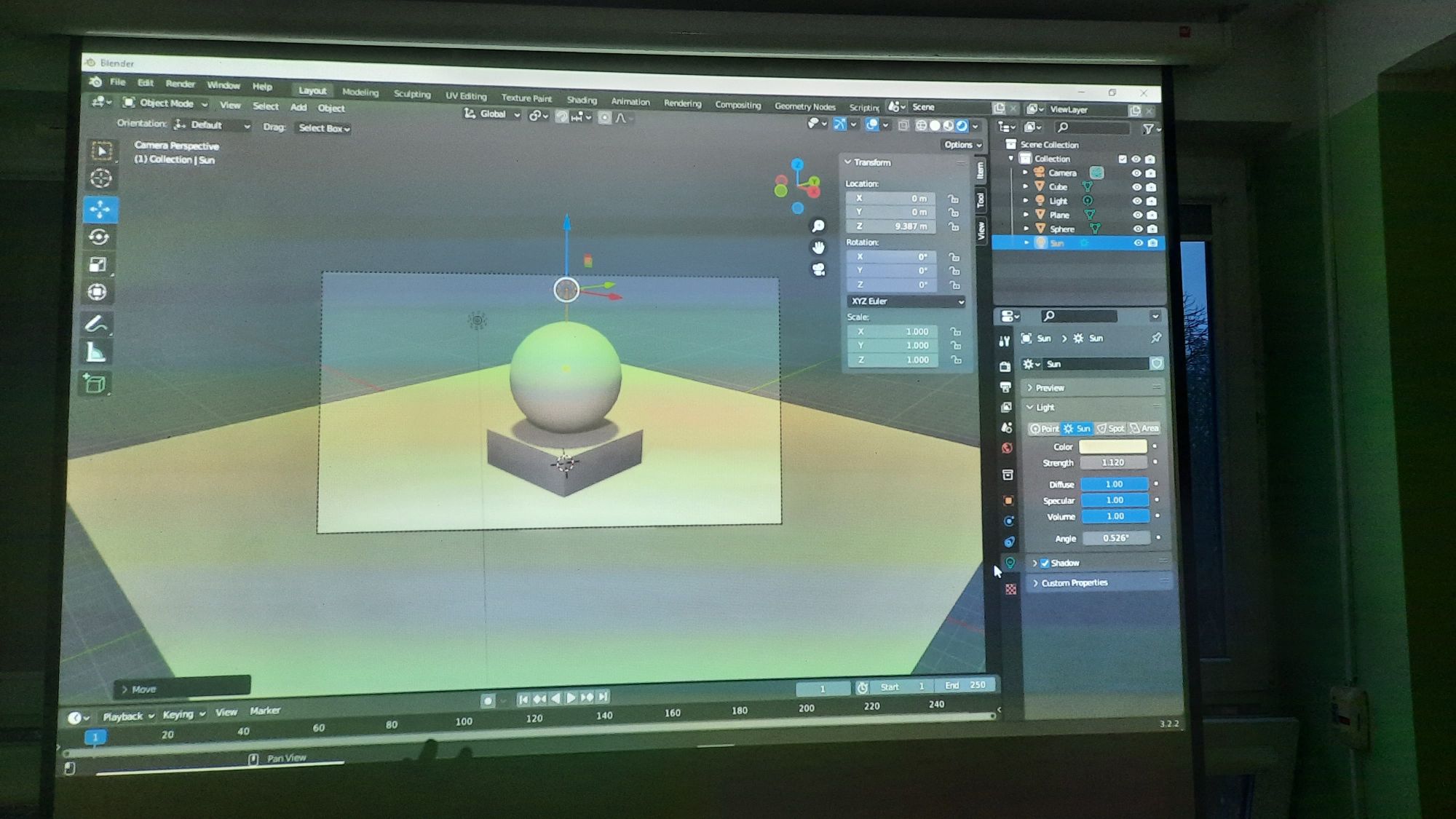The image size is (1456, 819).
Task: Switch to the Shading workspace tab
Action: [582, 100]
